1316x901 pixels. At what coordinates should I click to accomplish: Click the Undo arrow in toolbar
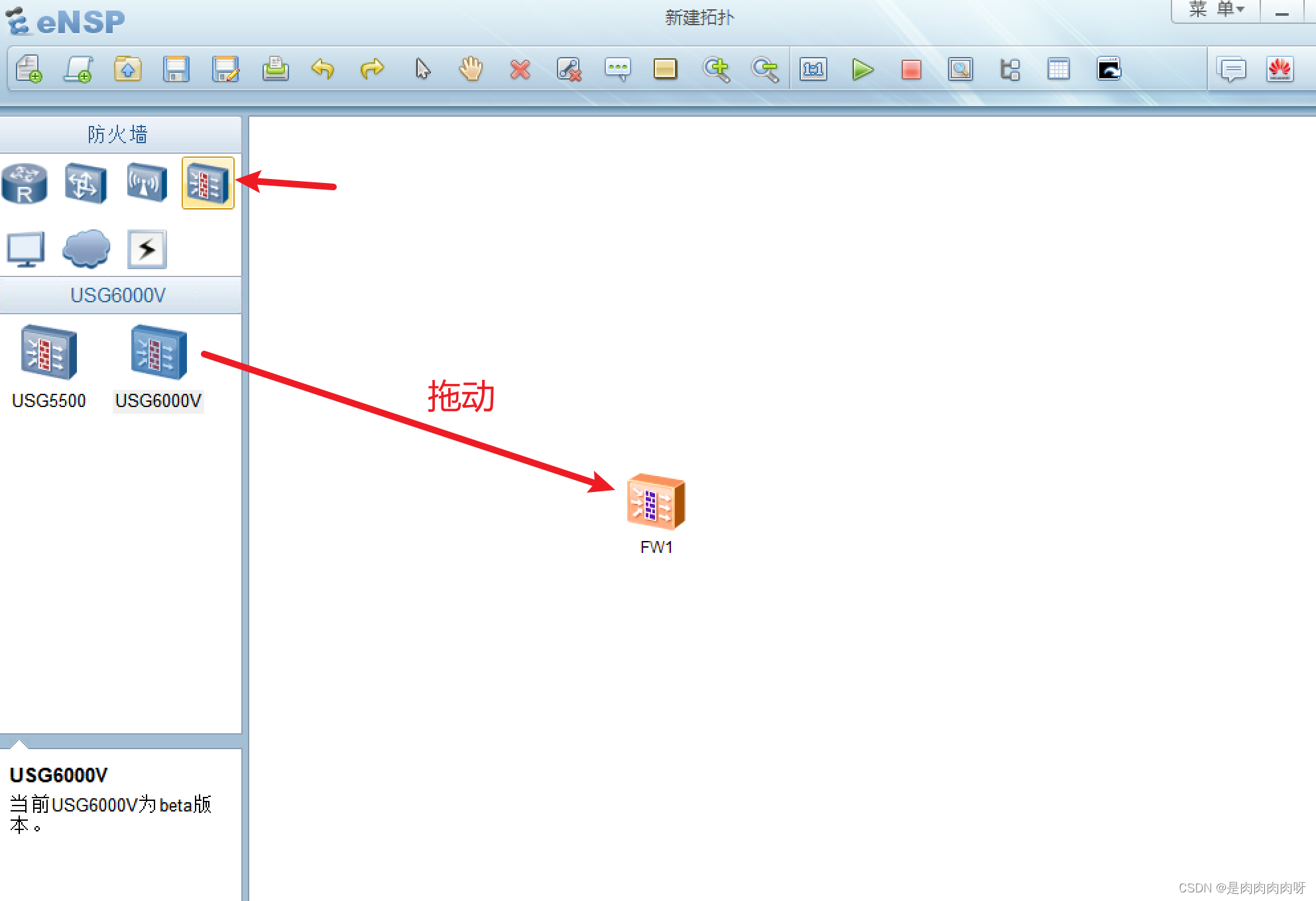323,69
